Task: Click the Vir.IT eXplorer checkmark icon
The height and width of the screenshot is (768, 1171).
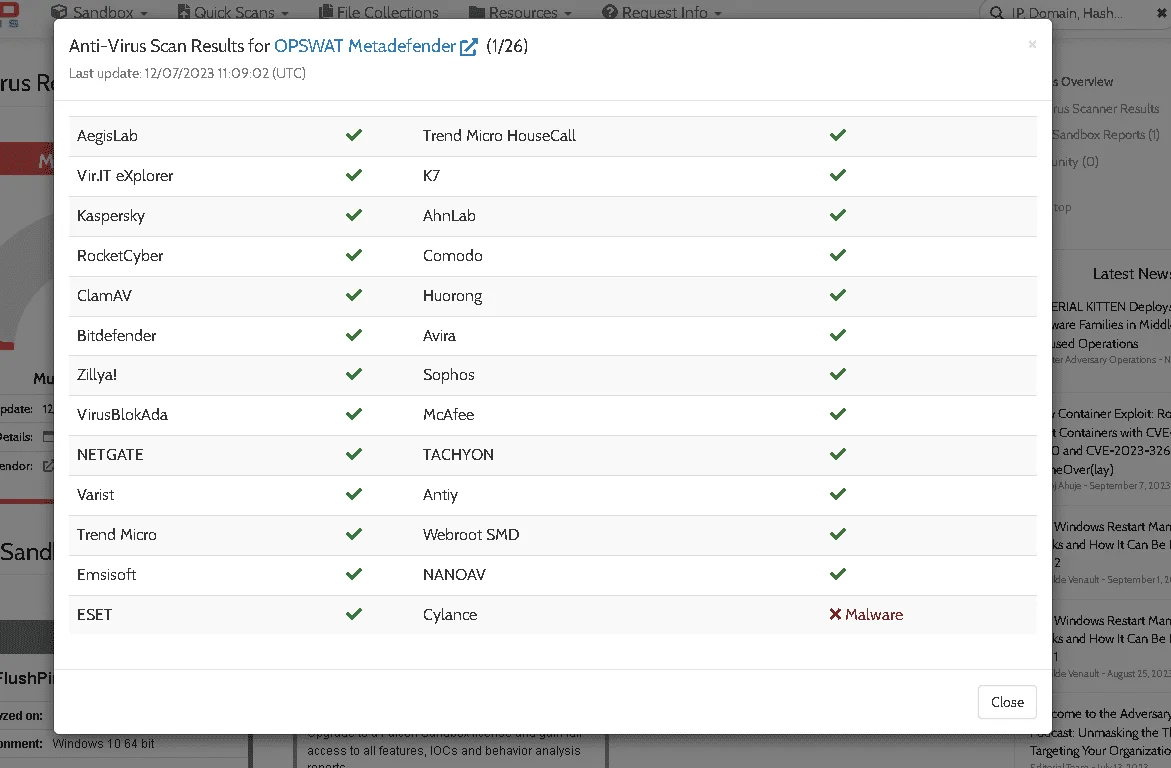Action: pyautogui.click(x=354, y=175)
